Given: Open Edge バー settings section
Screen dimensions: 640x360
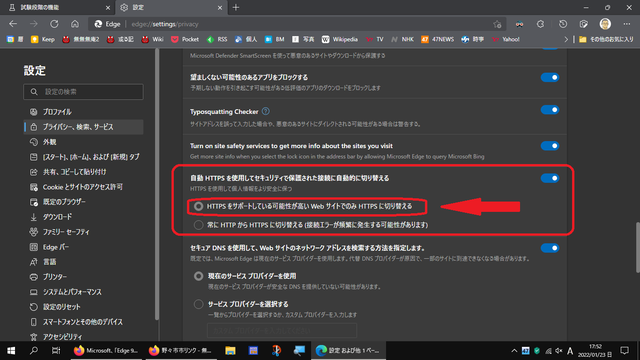Looking at the screenshot, I should coord(83,247).
